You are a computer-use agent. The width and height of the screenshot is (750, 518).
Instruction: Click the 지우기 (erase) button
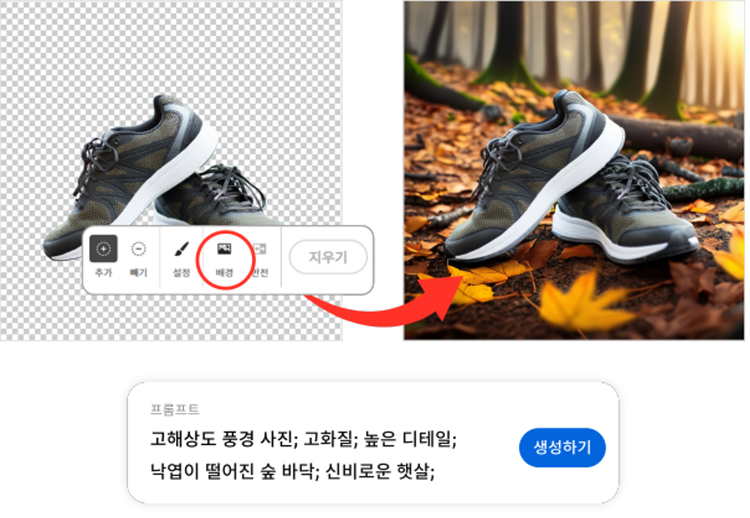coord(328,257)
